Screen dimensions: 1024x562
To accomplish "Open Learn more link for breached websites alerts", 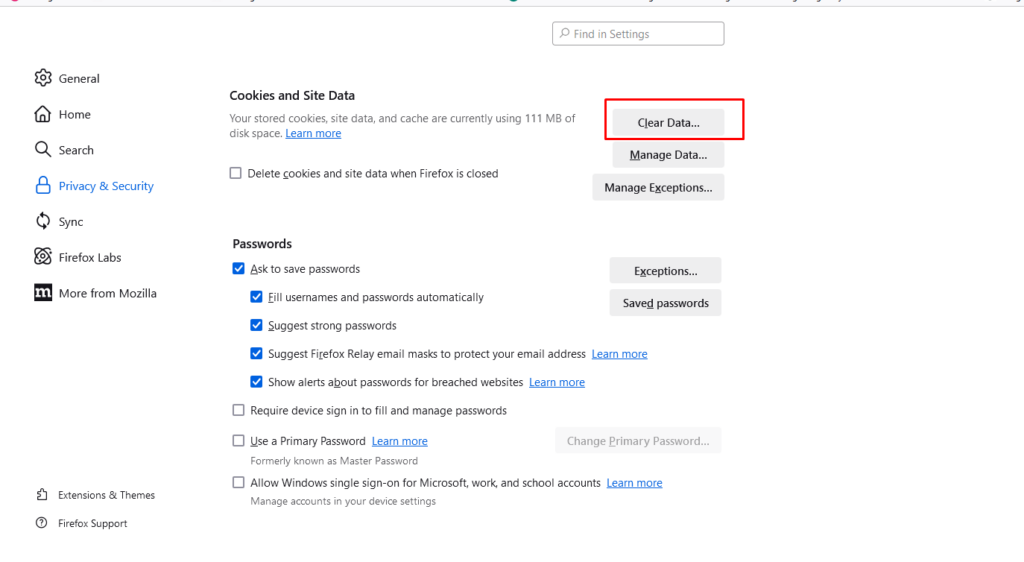I will coord(556,382).
